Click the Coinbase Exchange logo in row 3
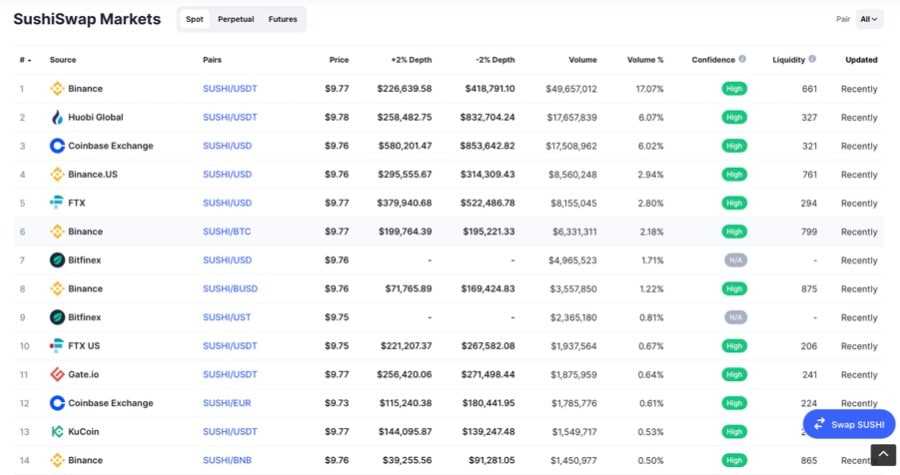 (x=57, y=146)
